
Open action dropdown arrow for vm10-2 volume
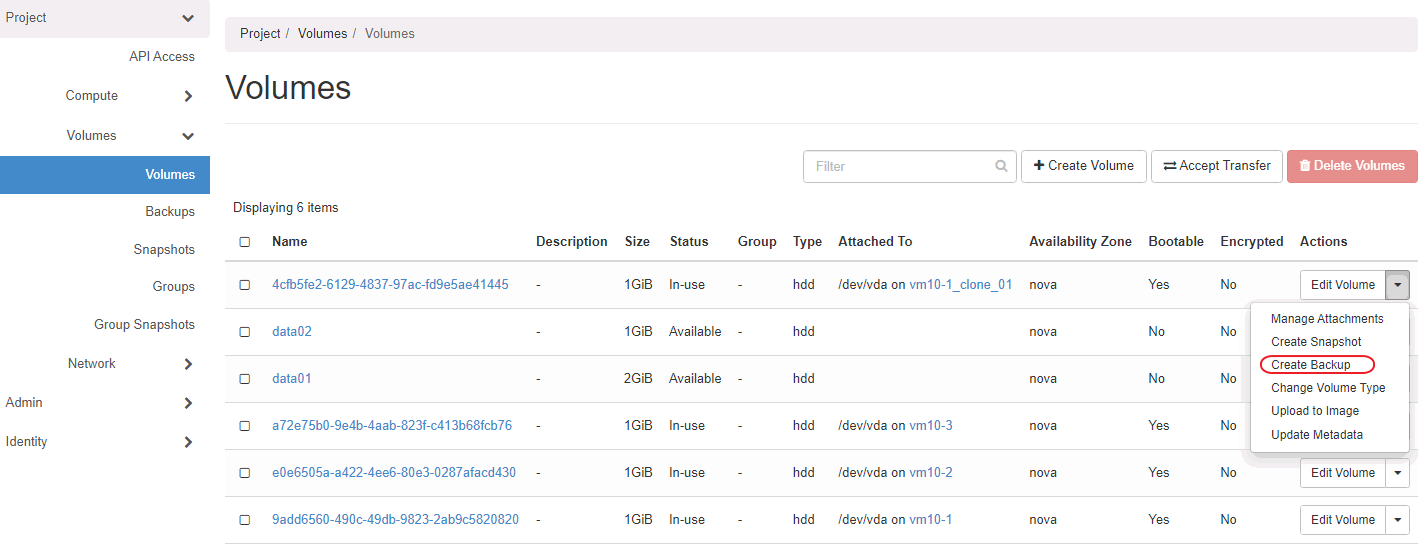(1398, 473)
